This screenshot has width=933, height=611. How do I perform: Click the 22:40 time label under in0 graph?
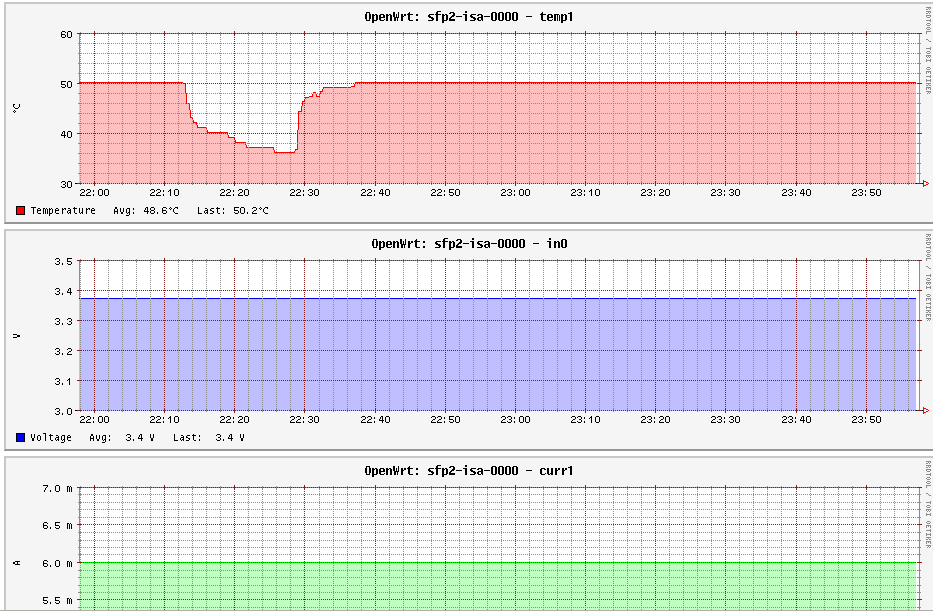pos(375,419)
